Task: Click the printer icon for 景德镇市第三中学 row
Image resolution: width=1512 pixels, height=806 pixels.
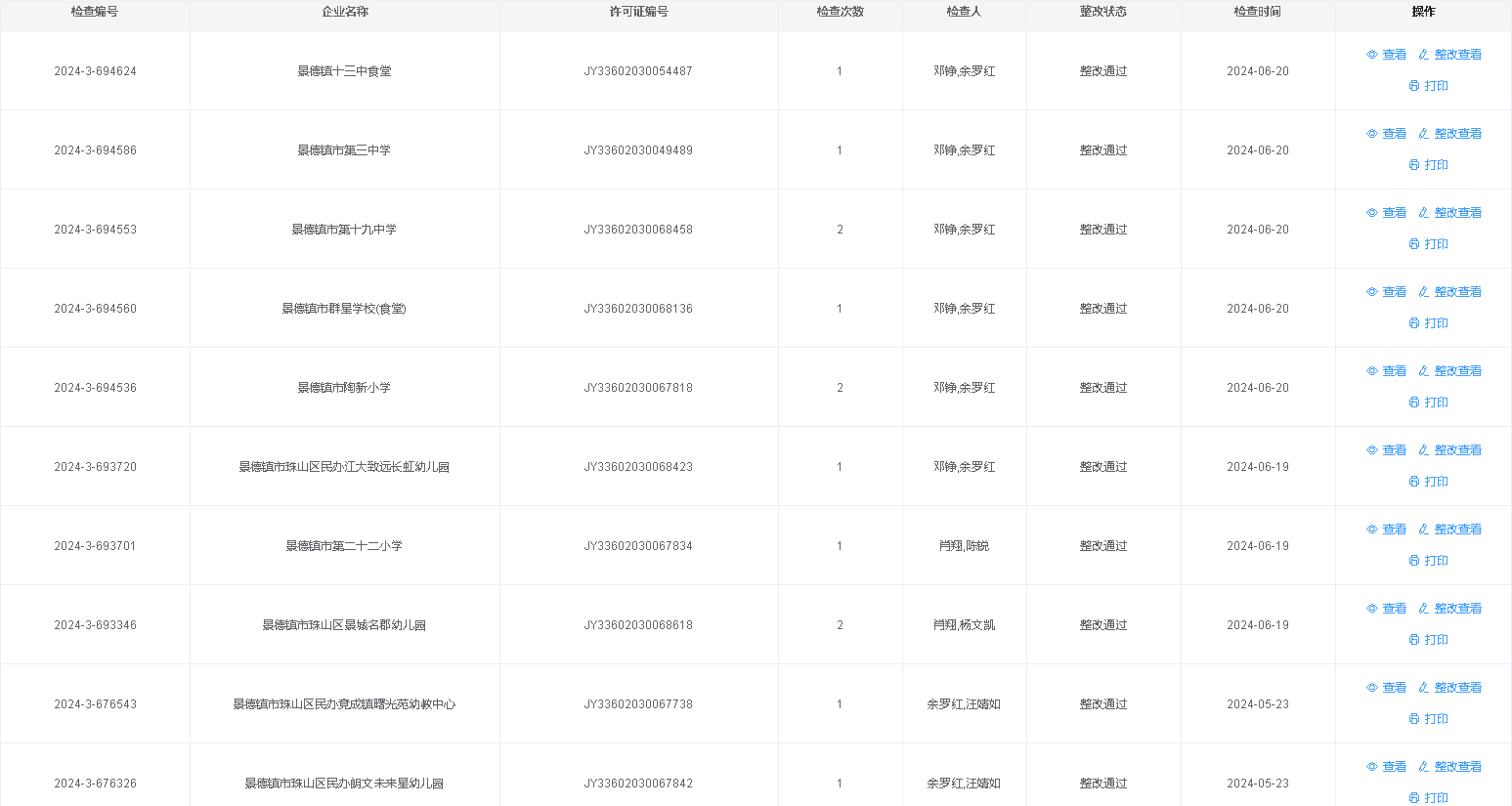Action: [x=1413, y=165]
